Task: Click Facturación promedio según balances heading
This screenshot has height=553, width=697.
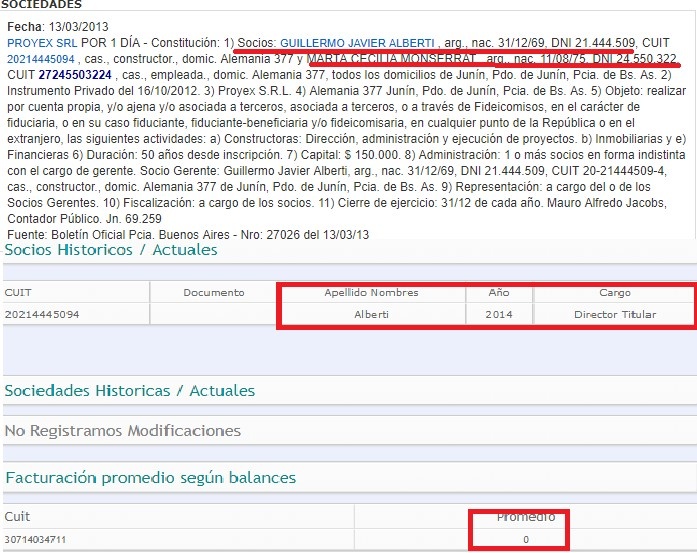Action: click(x=151, y=478)
